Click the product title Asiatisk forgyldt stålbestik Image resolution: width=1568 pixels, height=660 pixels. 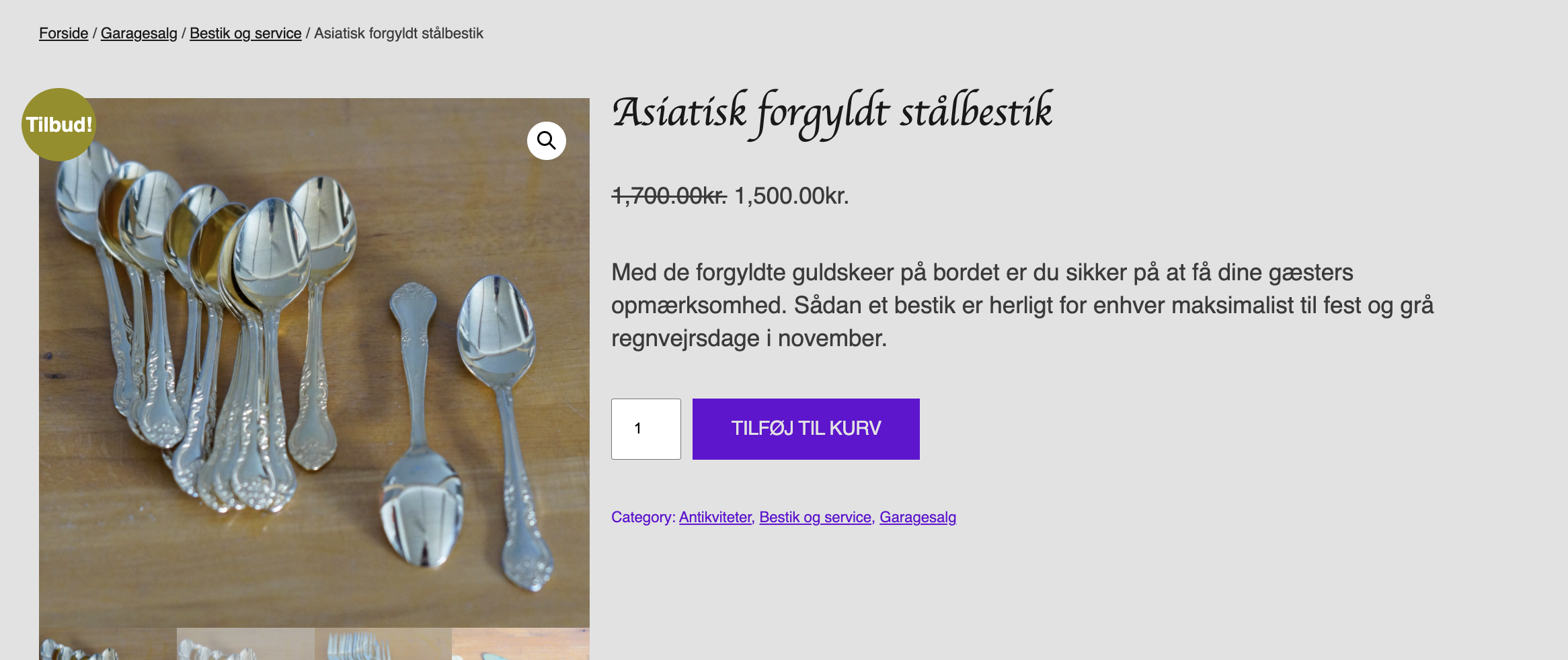click(833, 112)
